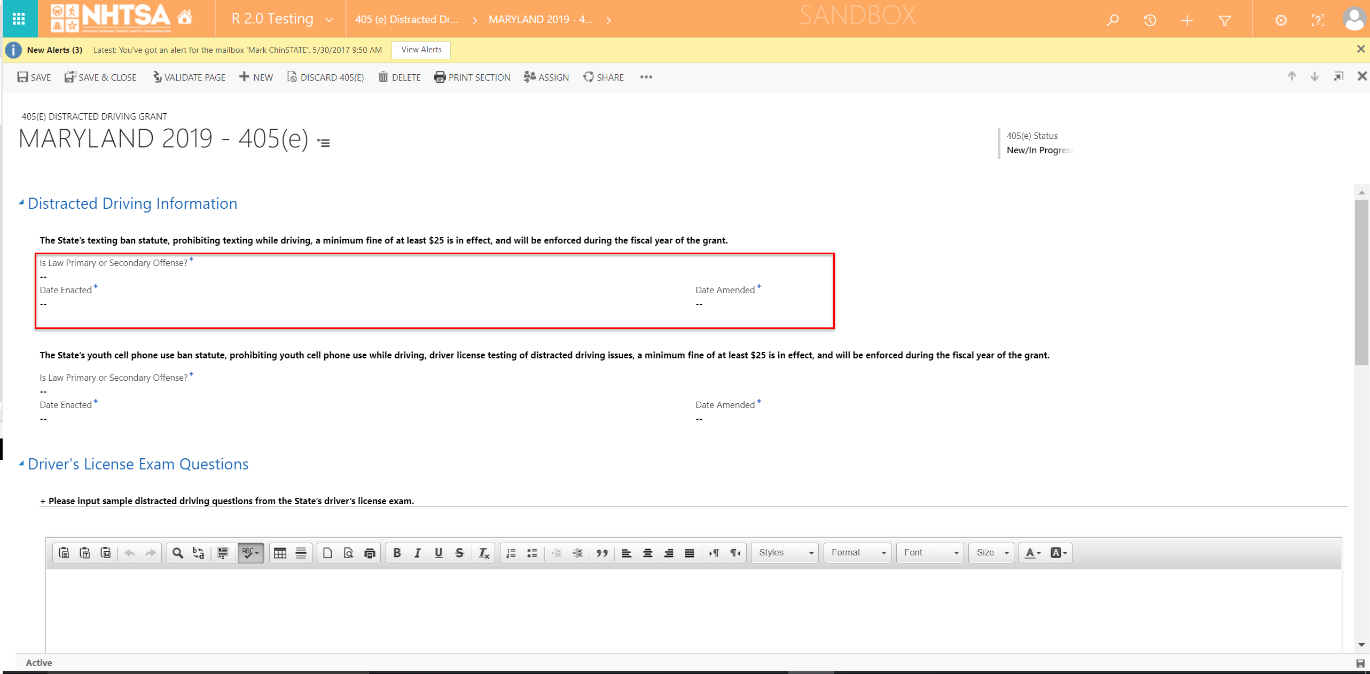Open recent items clock icon
Viewport: 1370px width, 674px height.
tap(1150, 20)
